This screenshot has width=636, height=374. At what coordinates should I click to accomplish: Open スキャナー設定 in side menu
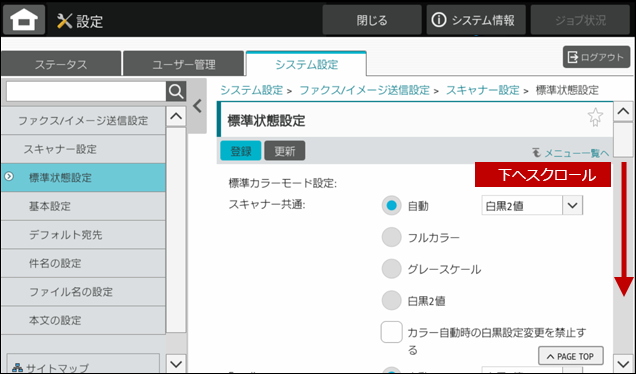83,149
